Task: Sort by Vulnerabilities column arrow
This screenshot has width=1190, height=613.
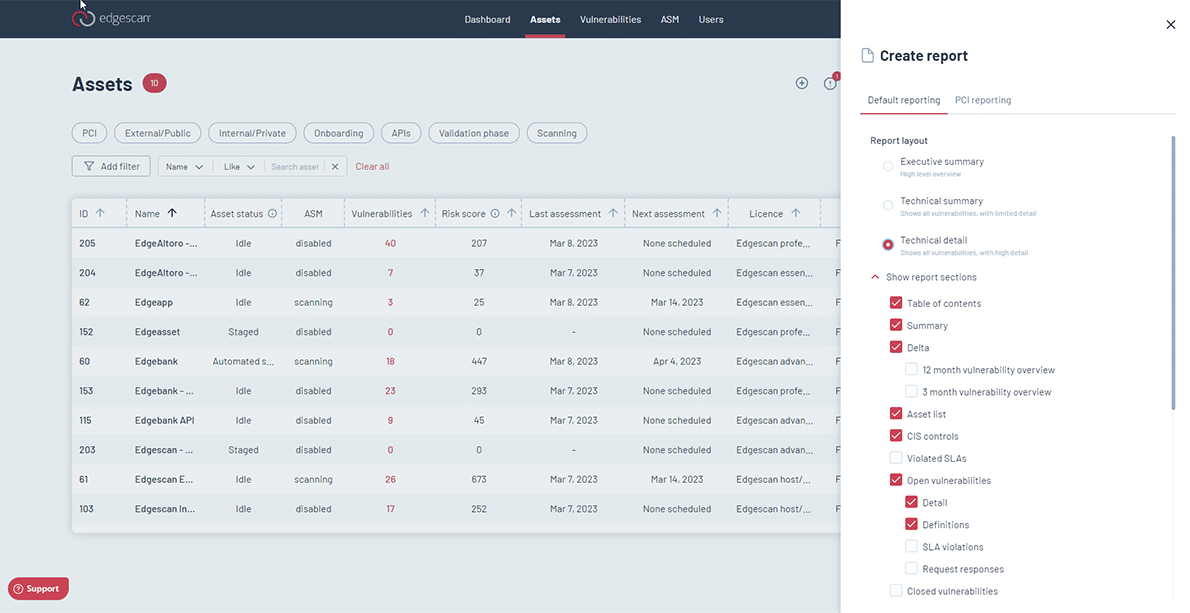Action: point(425,213)
